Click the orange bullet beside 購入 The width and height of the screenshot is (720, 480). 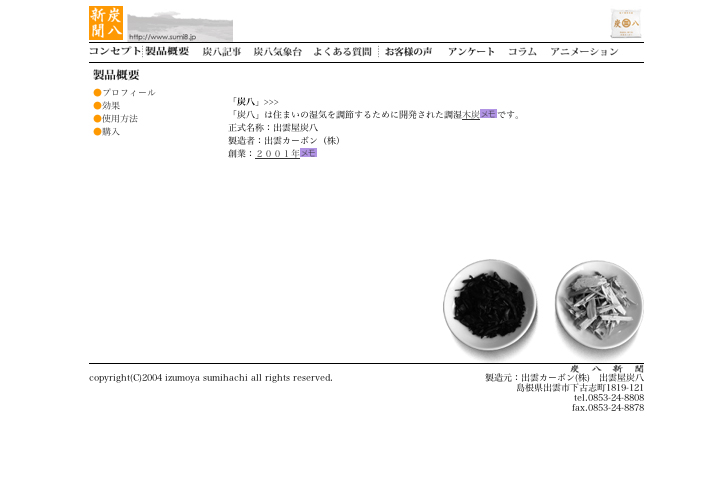coord(97,132)
